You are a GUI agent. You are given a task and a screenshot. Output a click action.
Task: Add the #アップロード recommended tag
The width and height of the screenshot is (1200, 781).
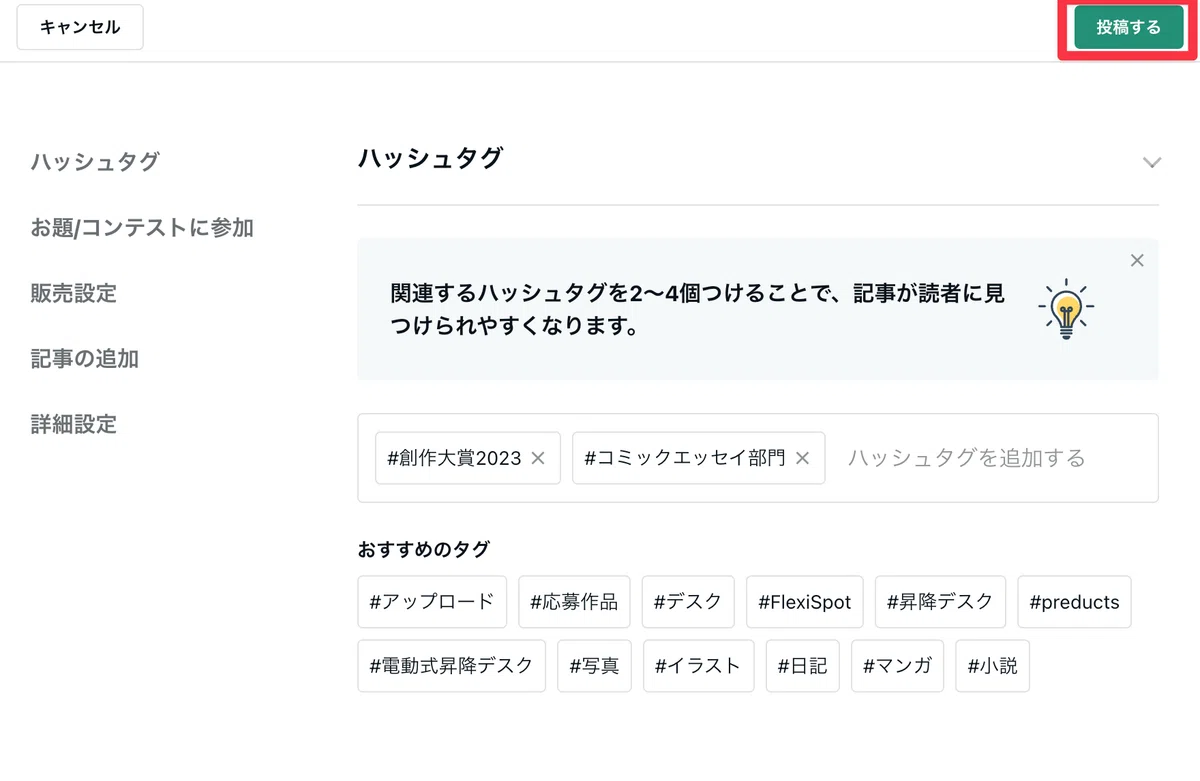coord(432,602)
